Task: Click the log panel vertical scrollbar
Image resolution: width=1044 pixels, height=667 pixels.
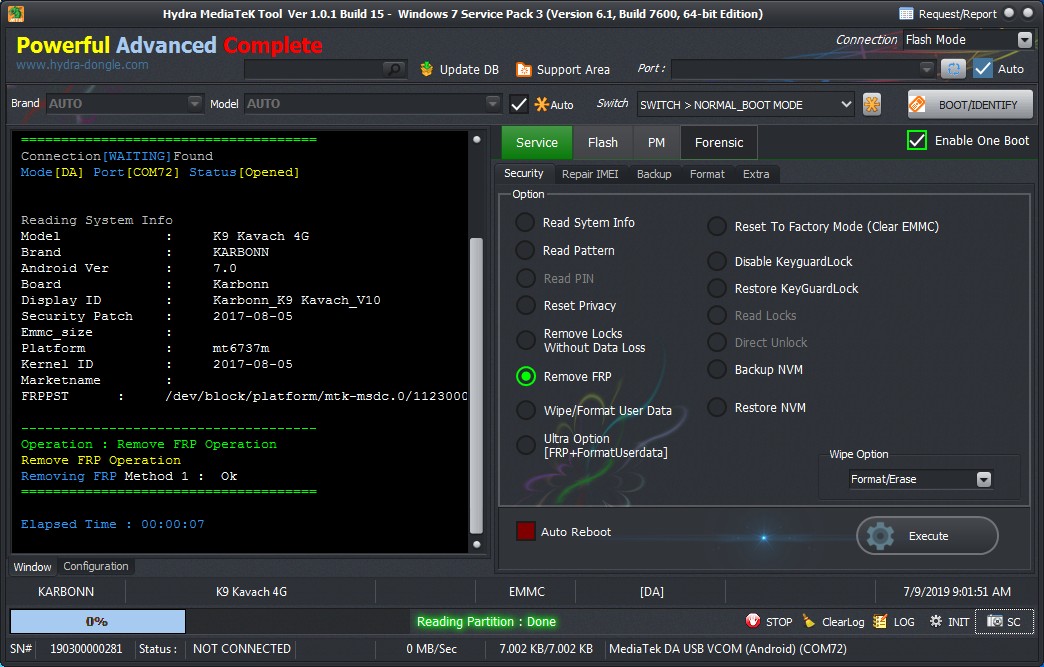Action: click(x=476, y=386)
